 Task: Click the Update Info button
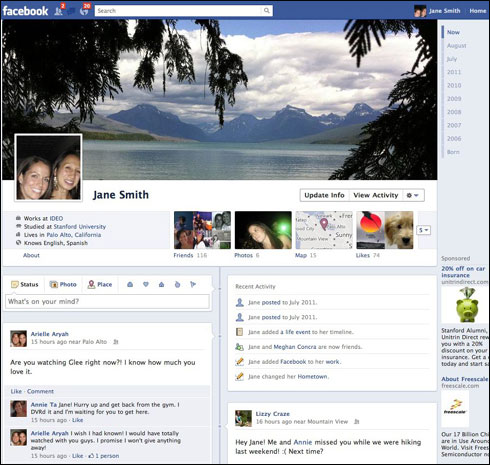pyautogui.click(x=324, y=195)
